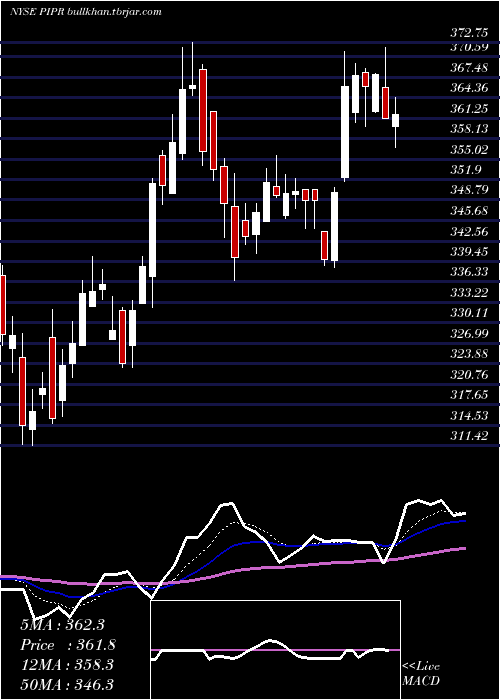Select the 358.13 price level label
This screenshot has height=700, width=500.
(x=469, y=129)
